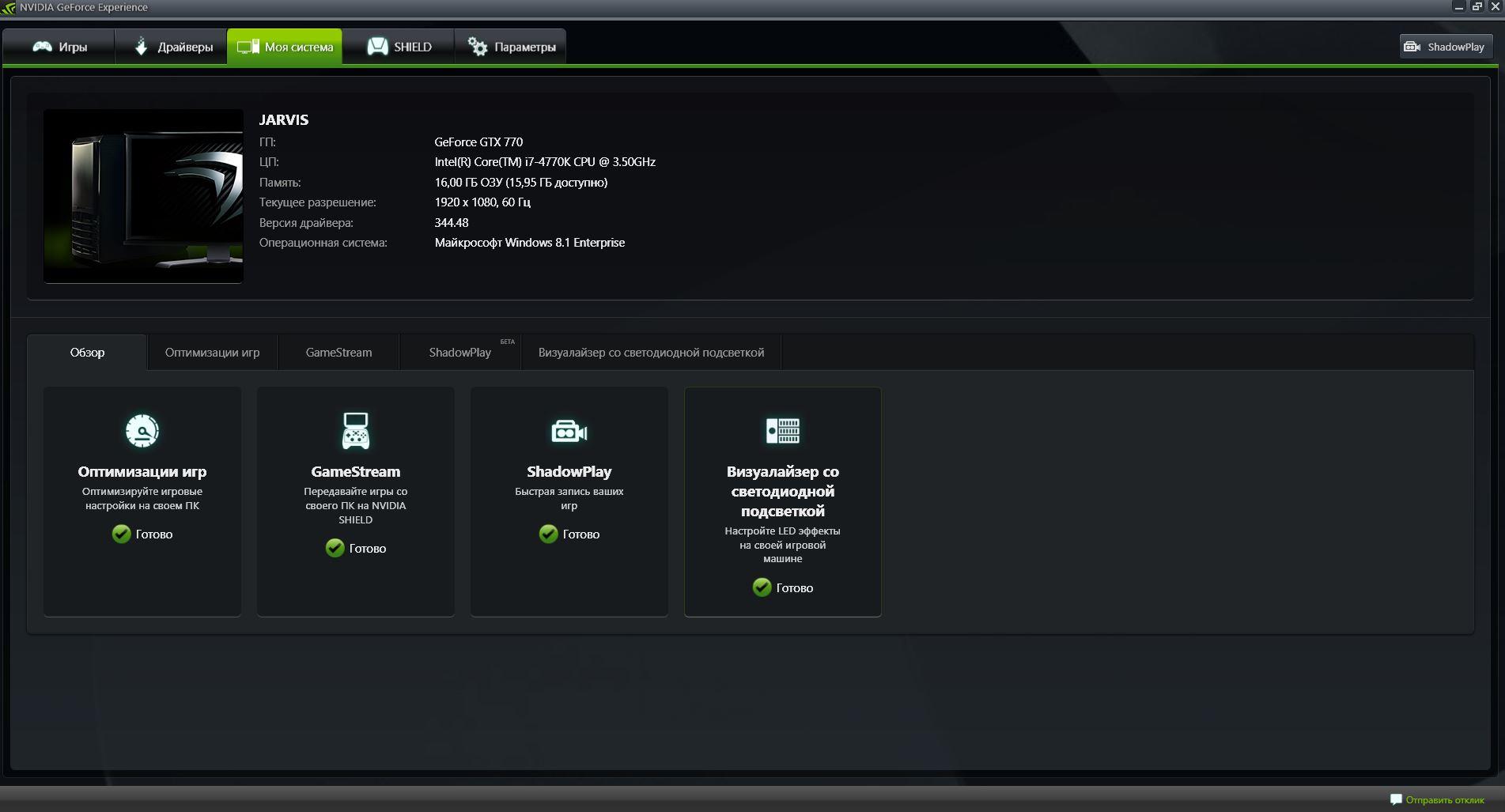
Task: Click the NVIDIA logo in title bar
Action: pos(9,8)
